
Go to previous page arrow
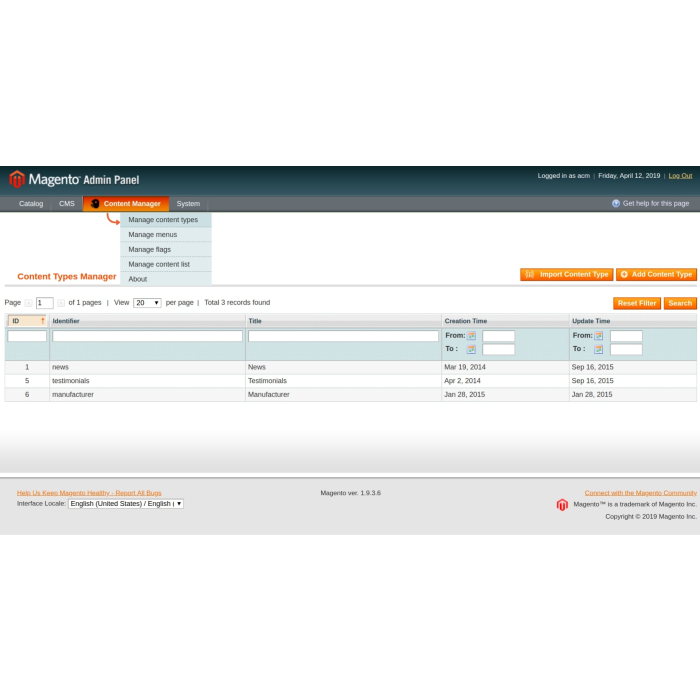[29, 303]
